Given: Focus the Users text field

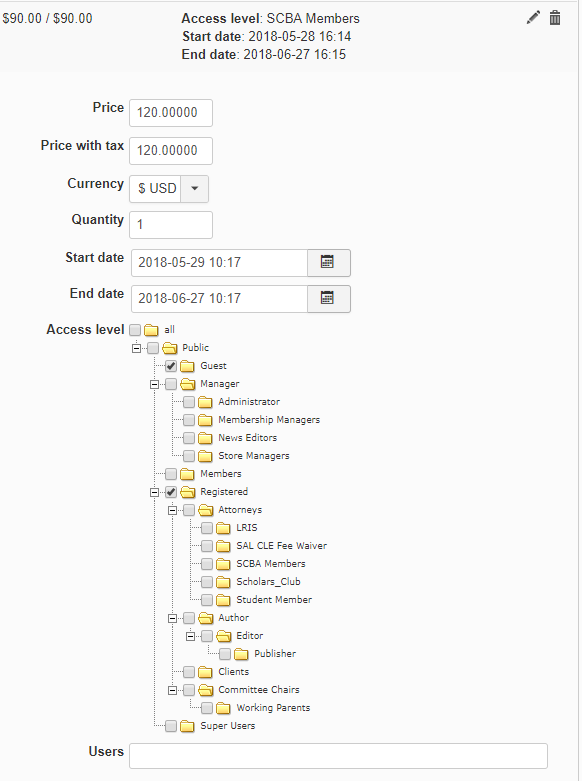Looking at the screenshot, I should tap(338, 756).
